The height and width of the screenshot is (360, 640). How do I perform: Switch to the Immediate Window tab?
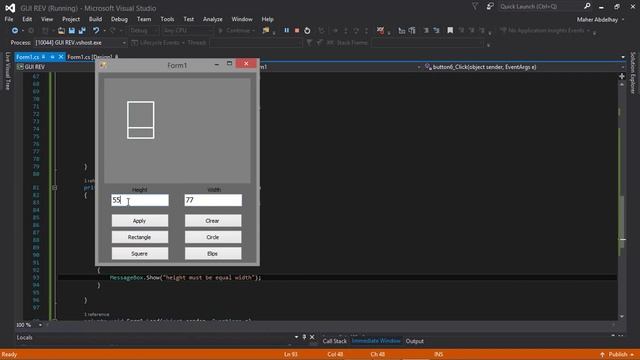(x=376, y=341)
